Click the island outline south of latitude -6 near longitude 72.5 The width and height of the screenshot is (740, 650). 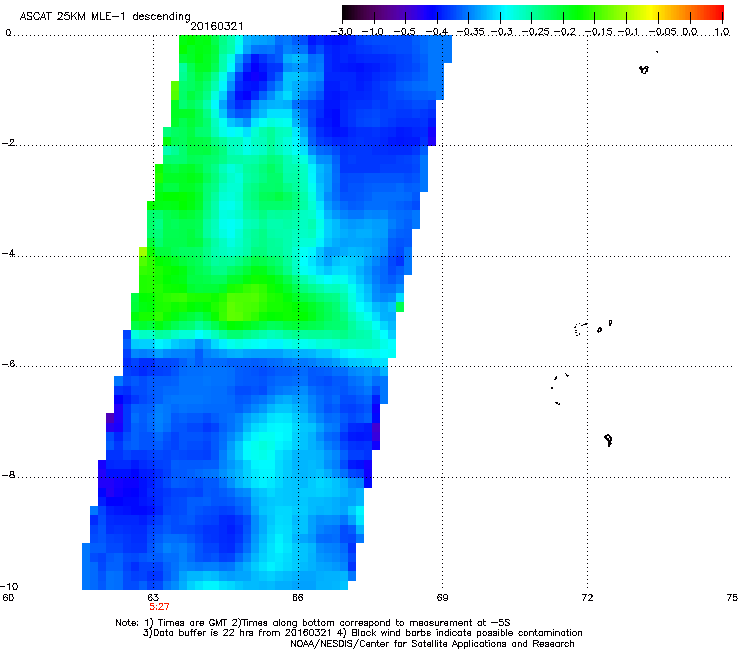click(608, 440)
